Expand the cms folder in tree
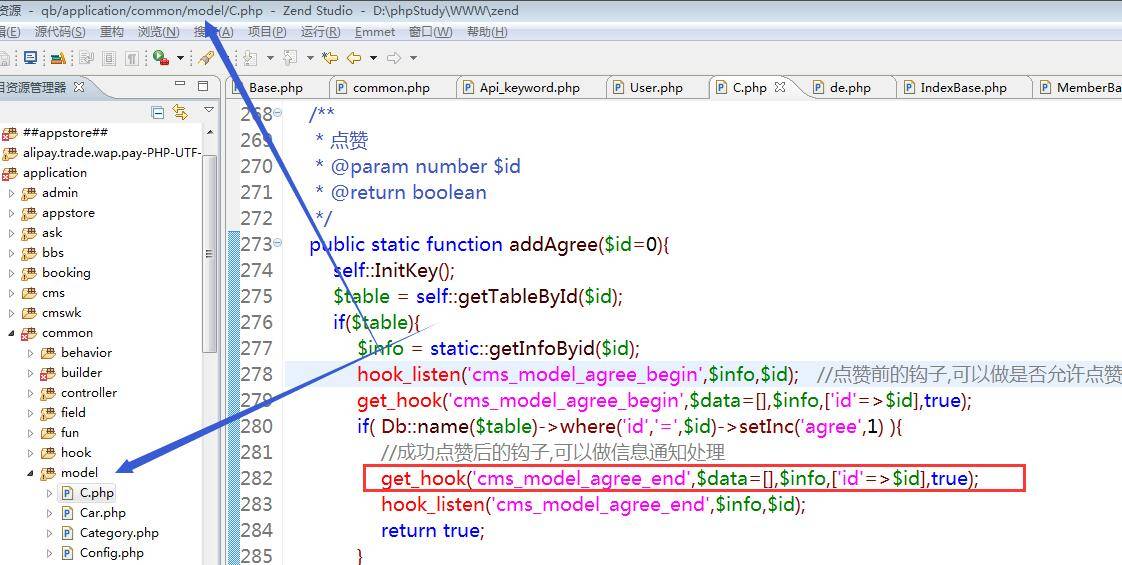The width and height of the screenshot is (1122, 565). [x=12, y=293]
